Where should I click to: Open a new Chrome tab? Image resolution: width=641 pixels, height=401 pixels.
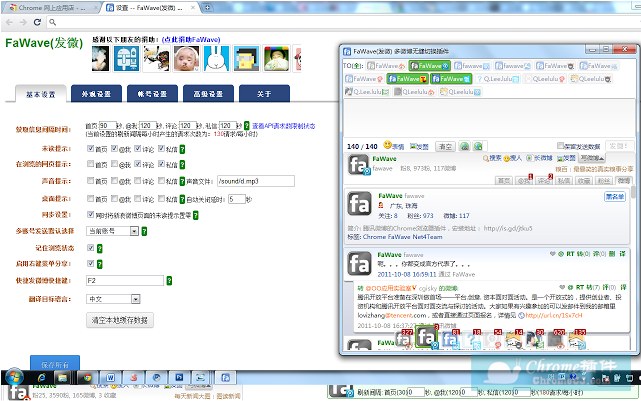point(208,7)
